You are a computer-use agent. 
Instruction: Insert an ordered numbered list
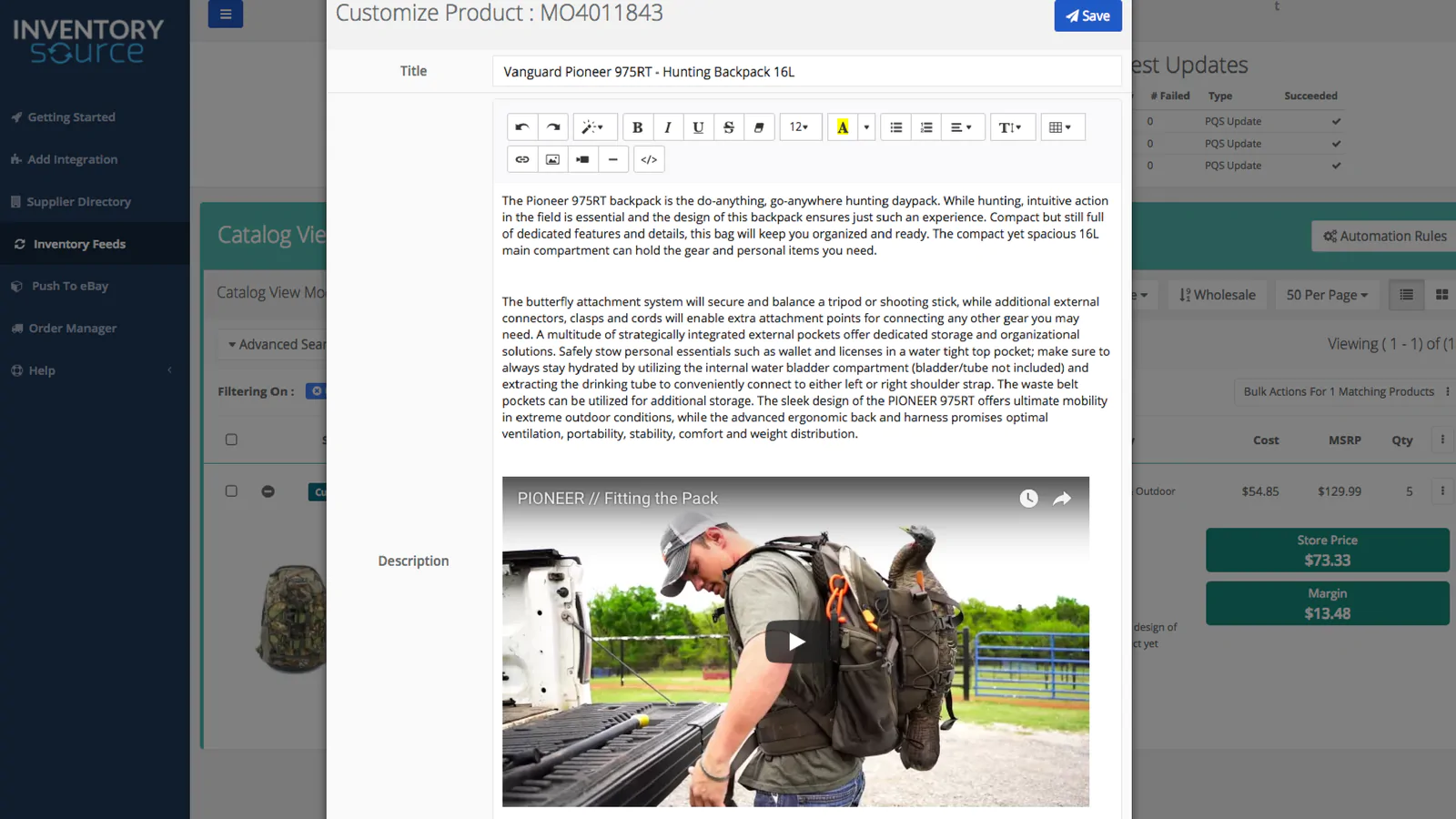(926, 127)
